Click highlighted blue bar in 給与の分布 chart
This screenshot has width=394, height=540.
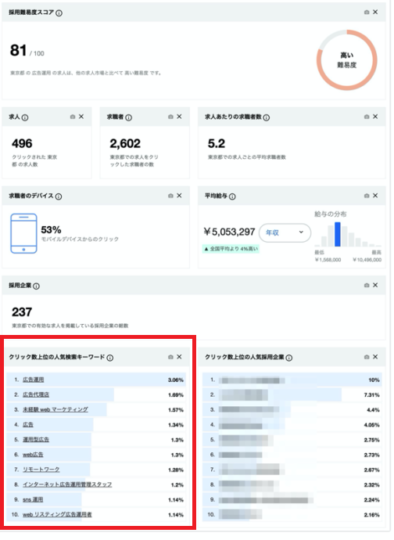[338, 235]
